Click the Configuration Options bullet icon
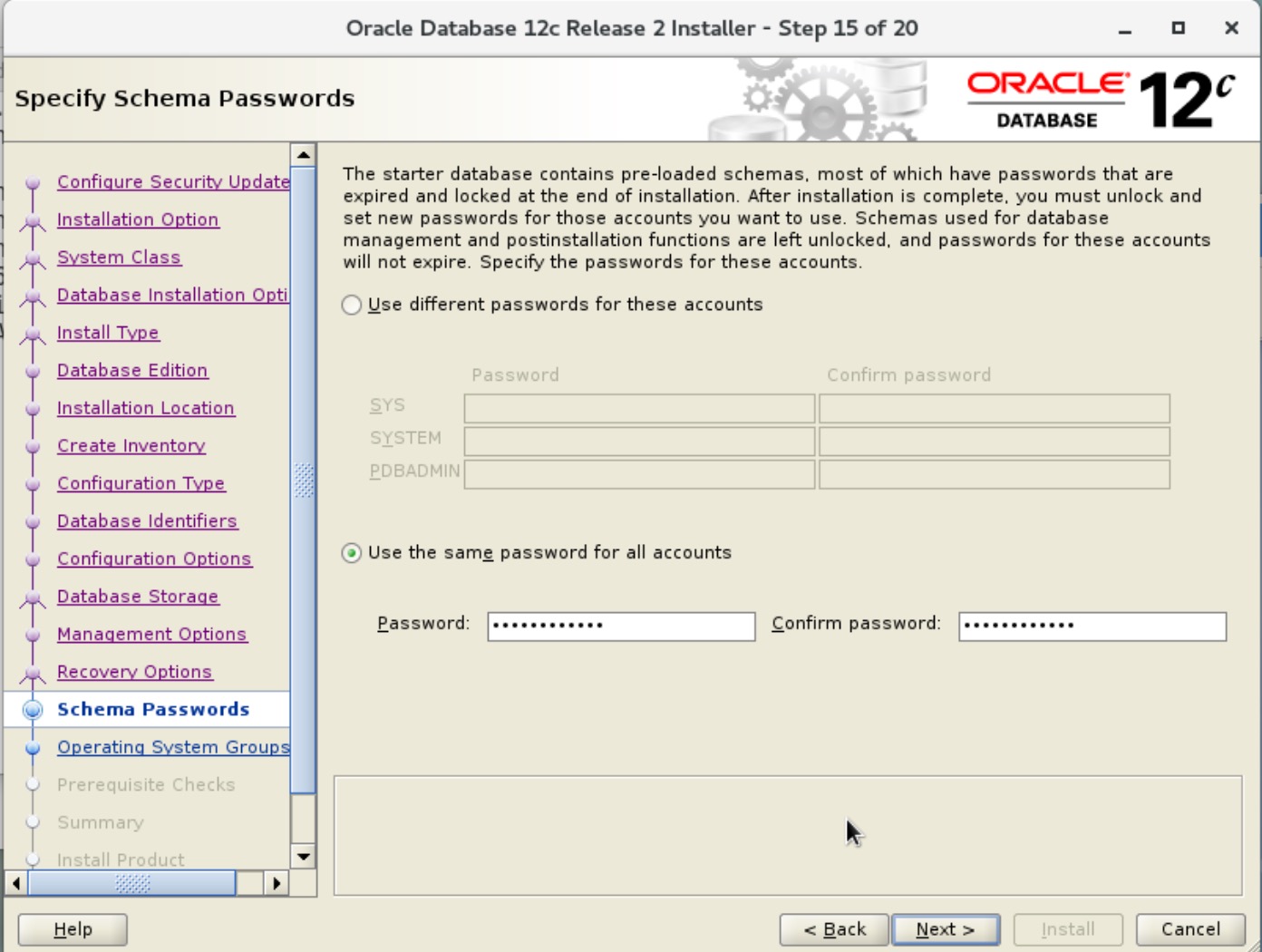 pos(33,559)
